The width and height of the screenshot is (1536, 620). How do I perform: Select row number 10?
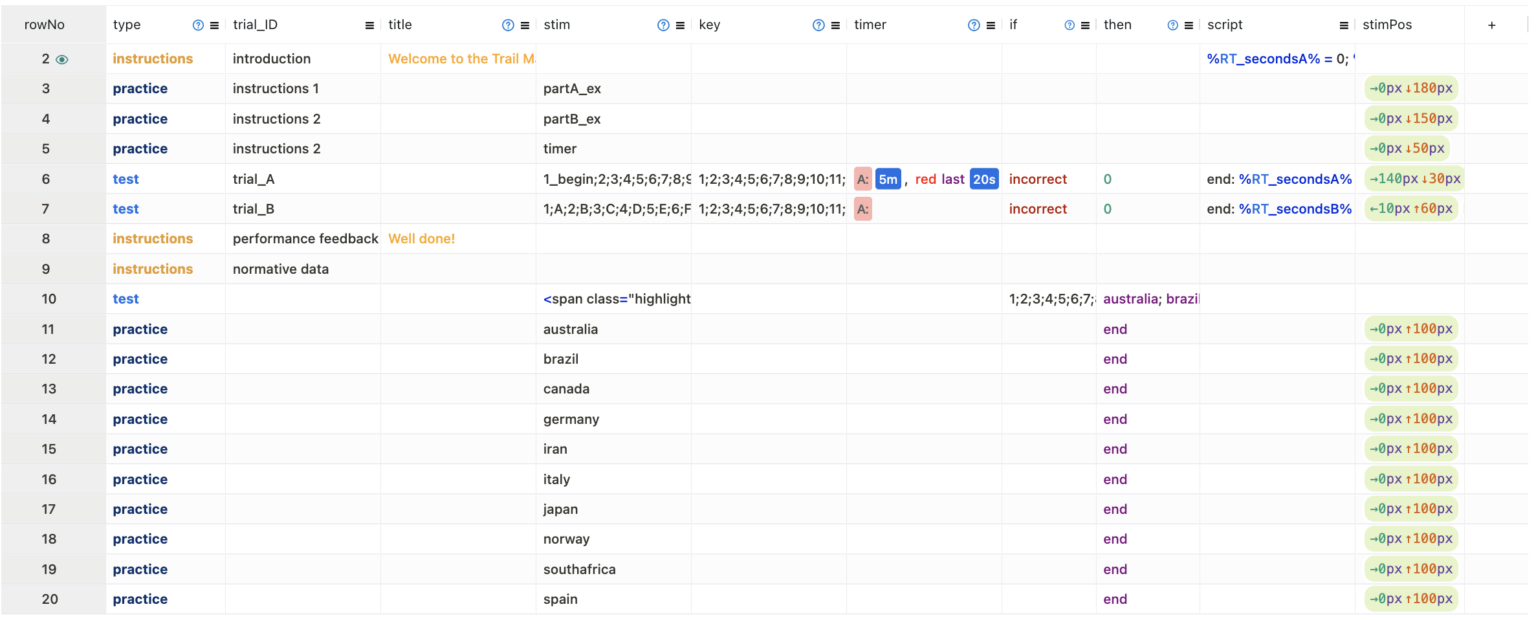click(49, 299)
